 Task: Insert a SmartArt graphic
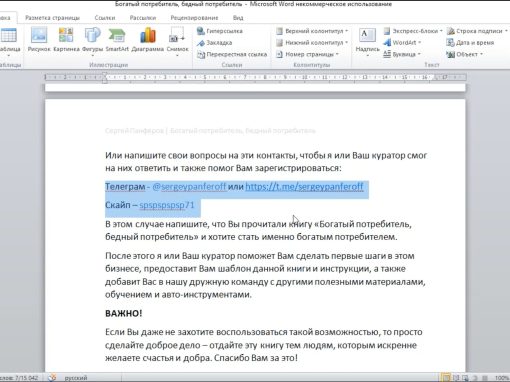click(117, 40)
